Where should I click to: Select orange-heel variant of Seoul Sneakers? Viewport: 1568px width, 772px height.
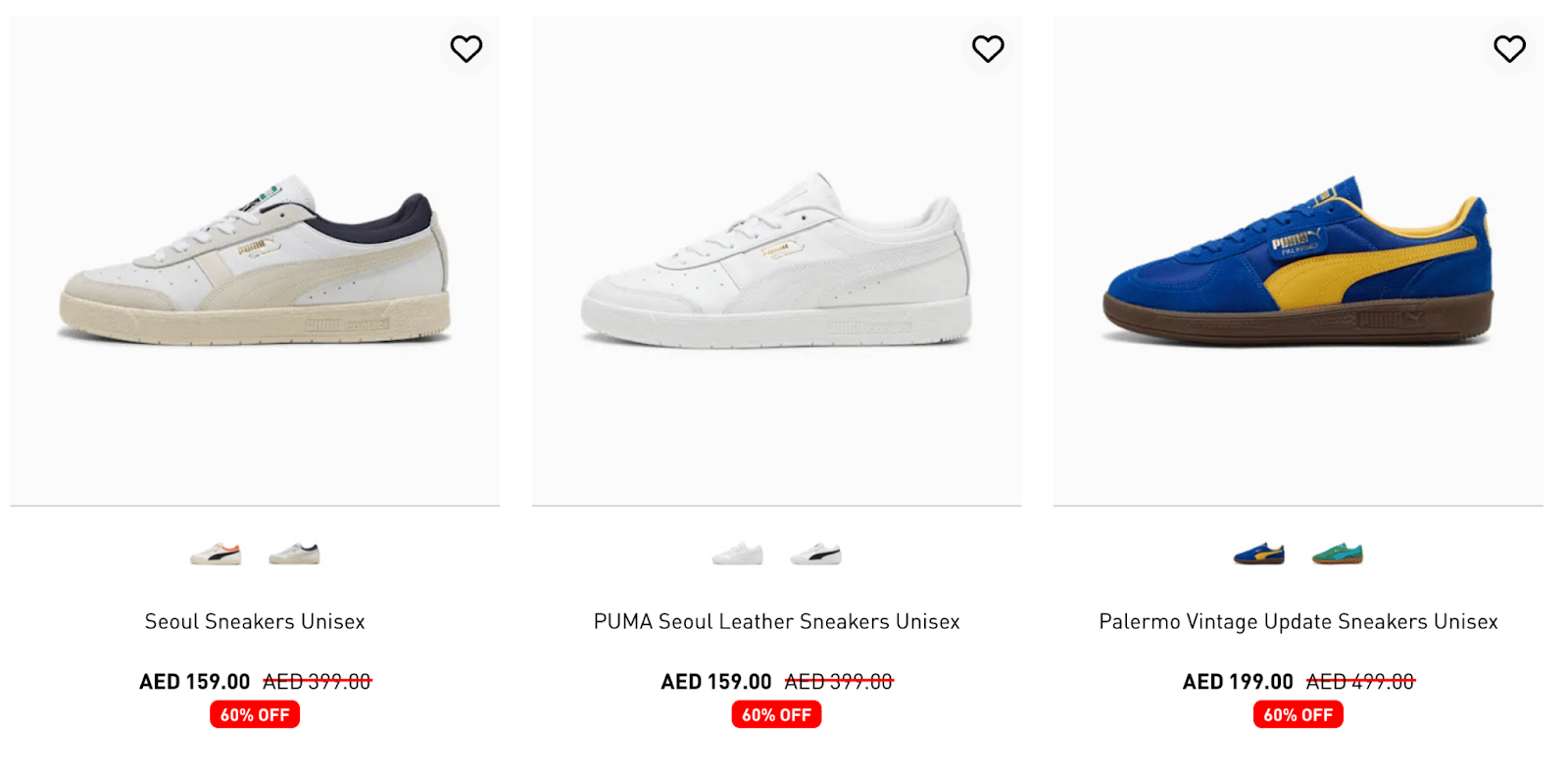[x=216, y=555]
